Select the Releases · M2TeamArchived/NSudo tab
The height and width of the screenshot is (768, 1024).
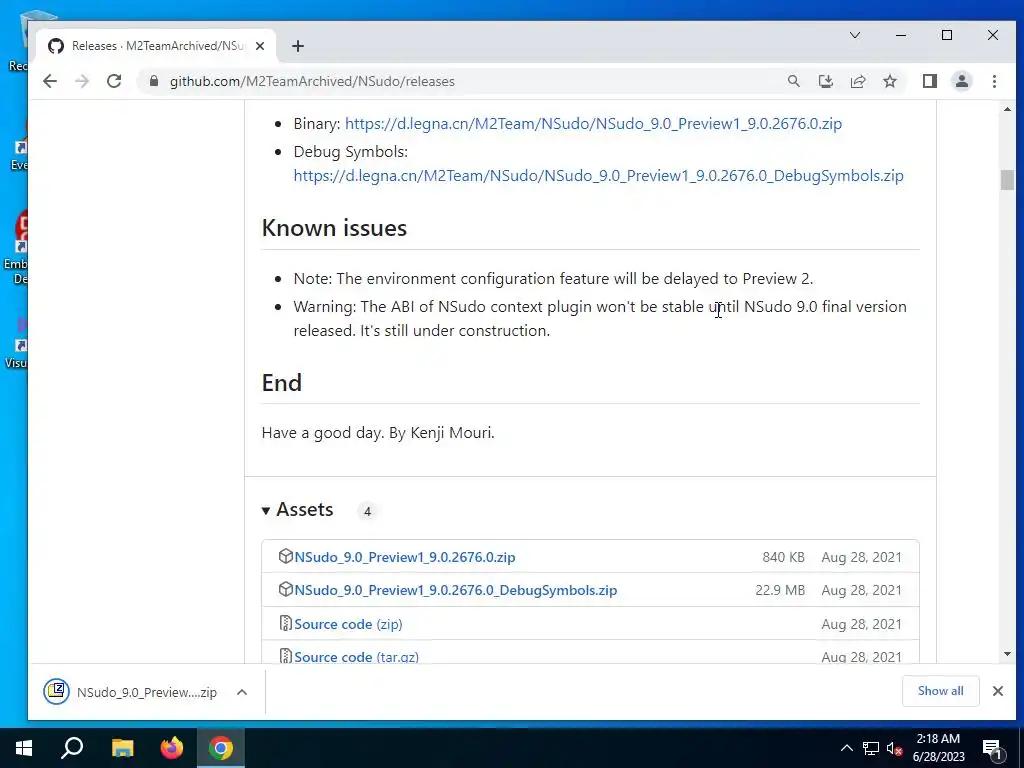click(157, 46)
